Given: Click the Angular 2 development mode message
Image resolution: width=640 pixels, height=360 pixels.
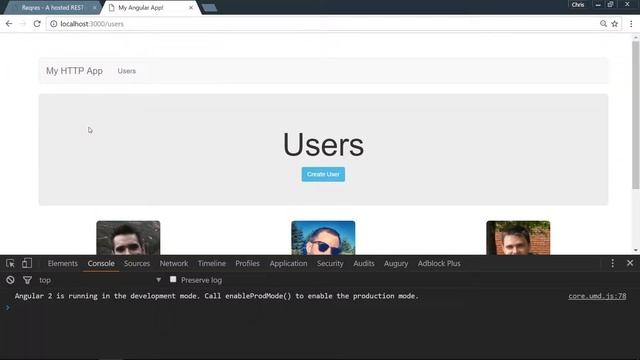Looking at the screenshot, I should tap(217, 296).
